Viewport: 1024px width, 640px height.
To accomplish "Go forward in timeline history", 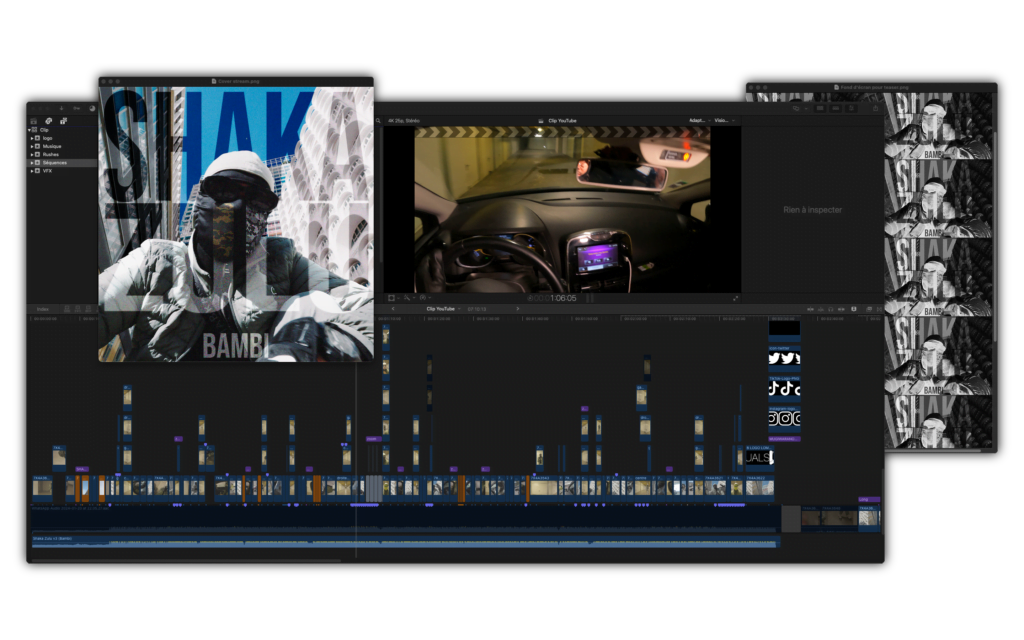I will click(x=518, y=309).
